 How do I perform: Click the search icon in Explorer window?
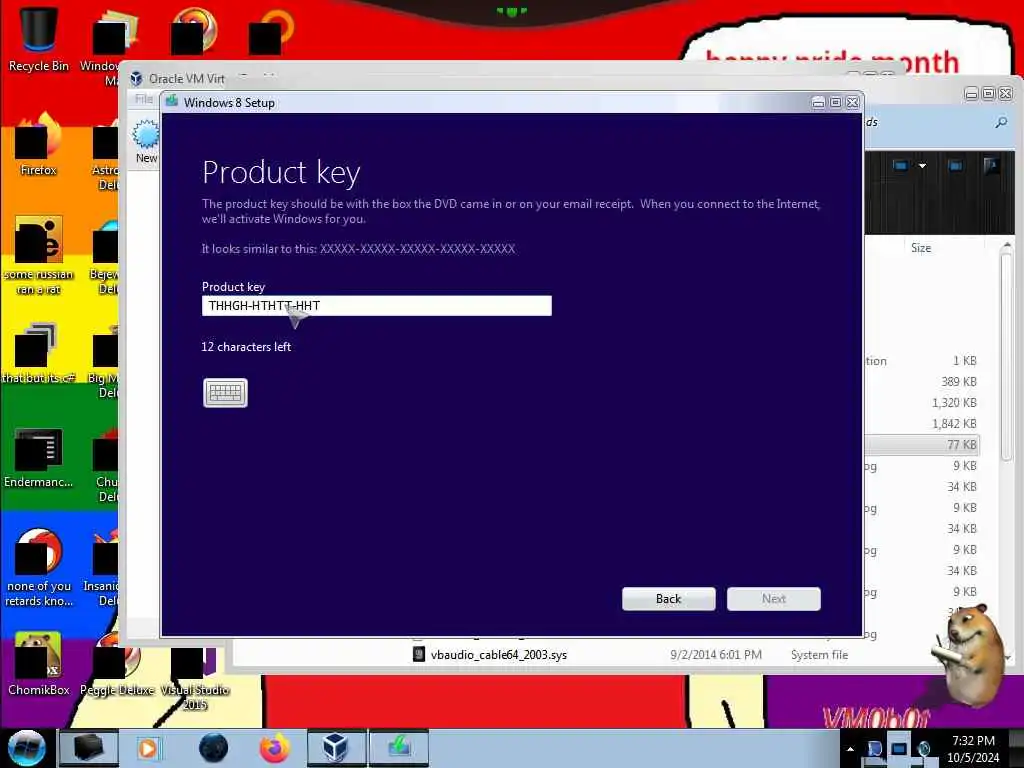tap(1000, 122)
